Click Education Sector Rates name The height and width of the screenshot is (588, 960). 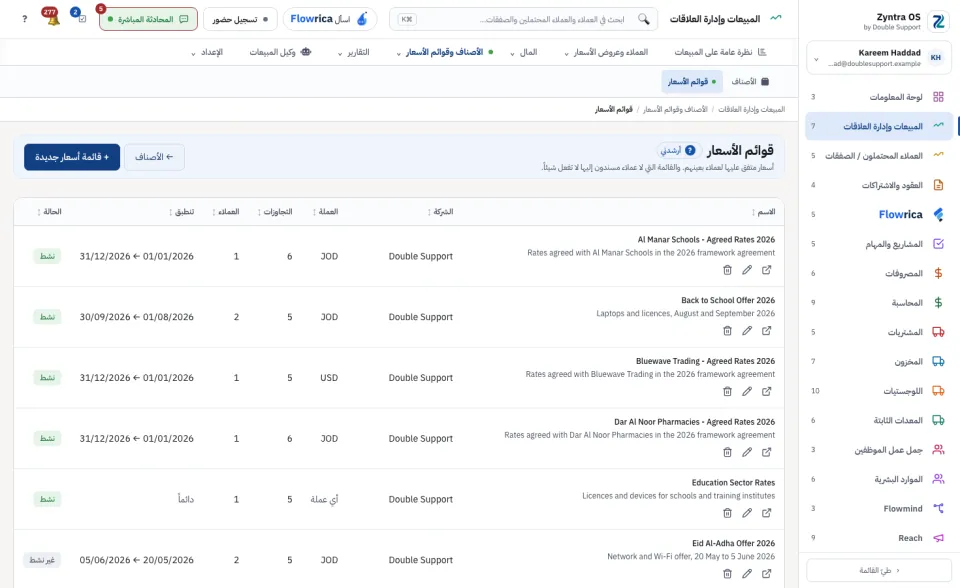point(733,483)
